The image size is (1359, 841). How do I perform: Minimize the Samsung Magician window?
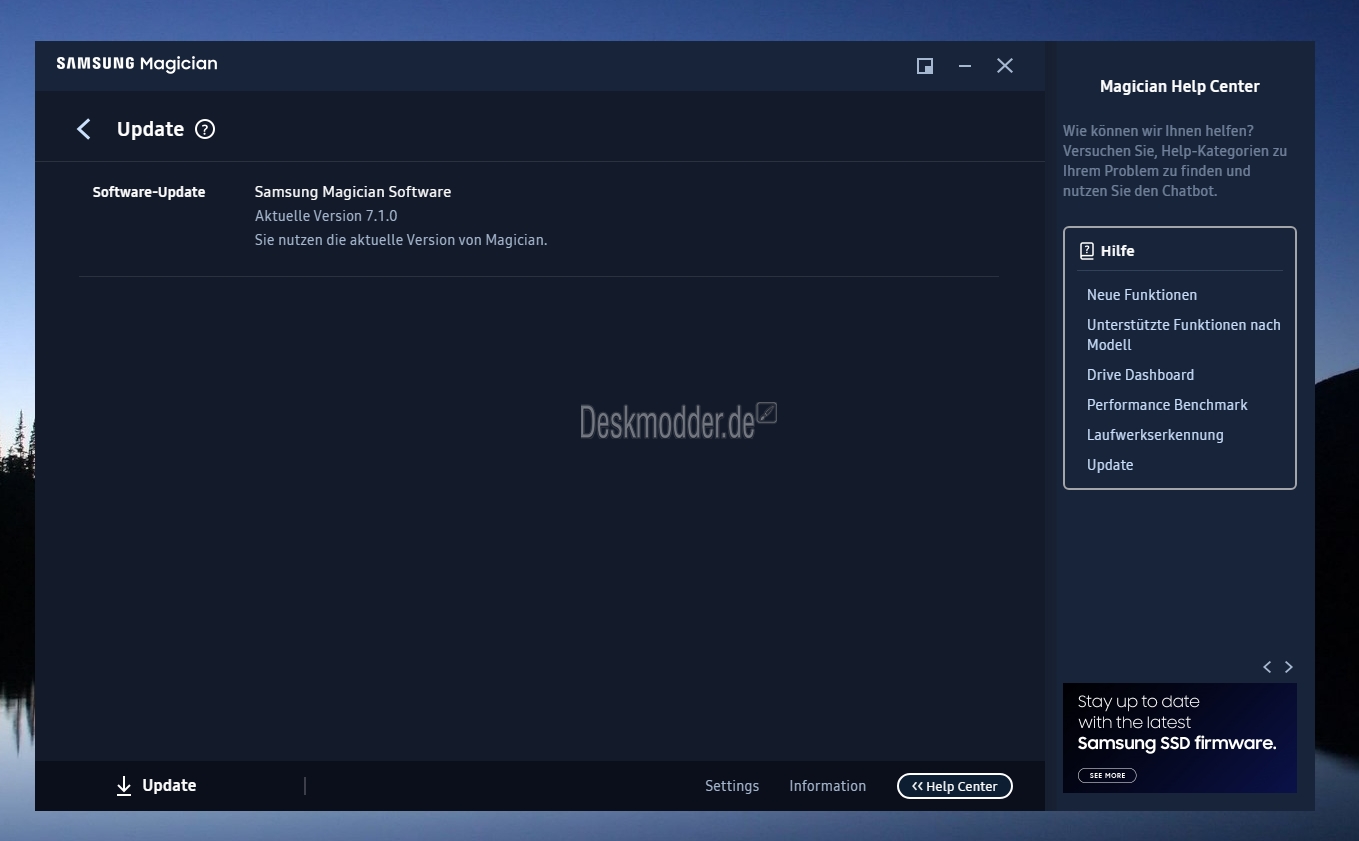[x=965, y=66]
